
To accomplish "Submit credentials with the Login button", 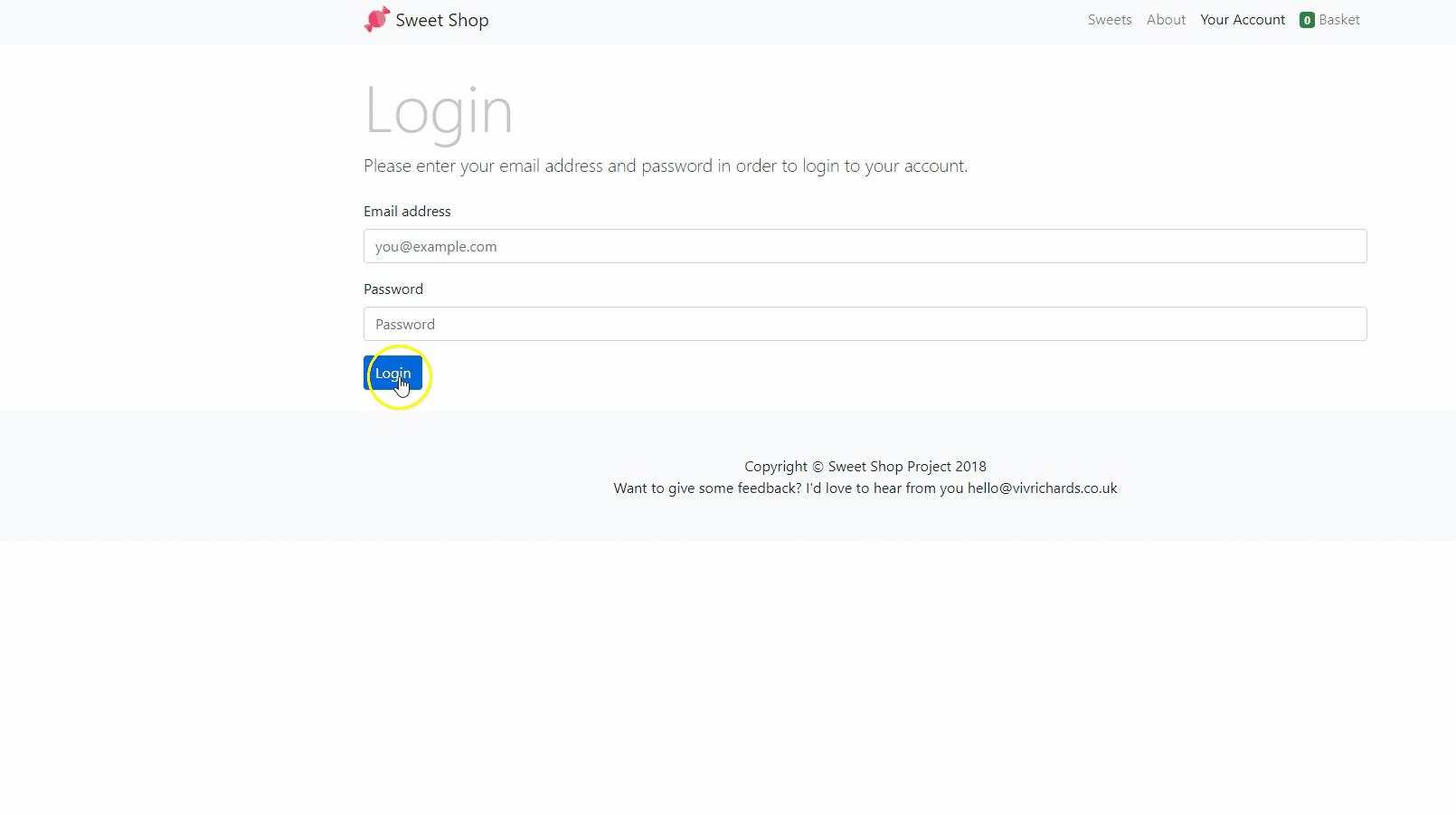I will click(x=392, y=373).
